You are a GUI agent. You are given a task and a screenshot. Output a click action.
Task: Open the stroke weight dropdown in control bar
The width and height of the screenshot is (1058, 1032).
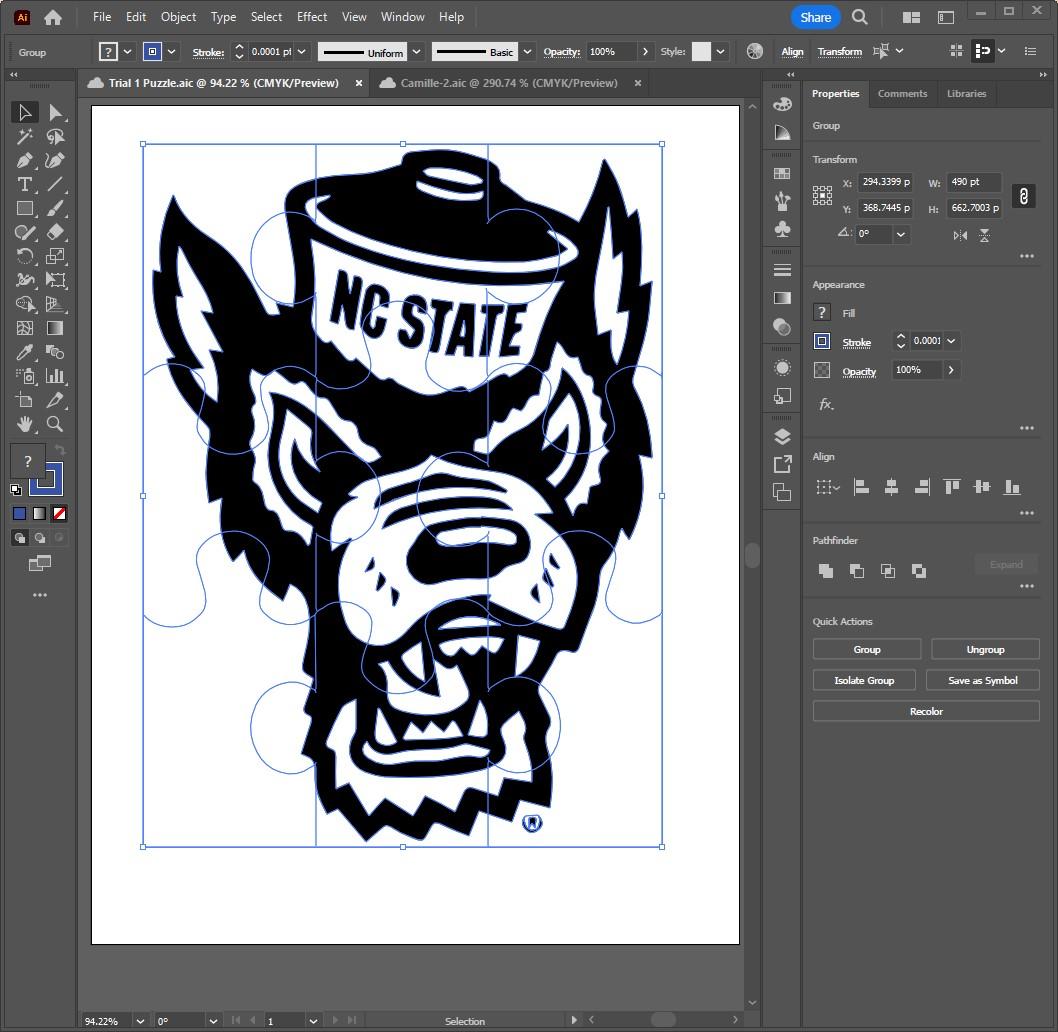302,52
